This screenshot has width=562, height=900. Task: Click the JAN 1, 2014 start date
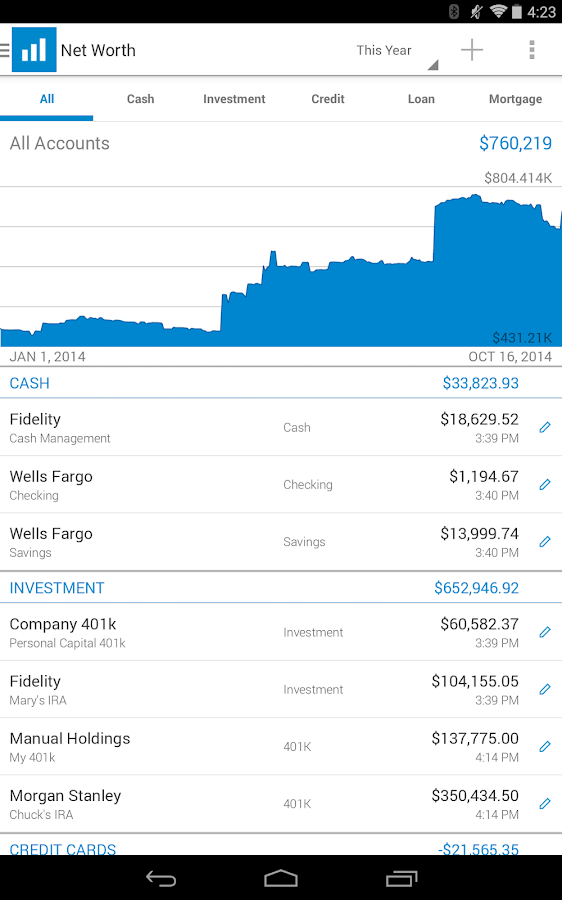(48, 356)
